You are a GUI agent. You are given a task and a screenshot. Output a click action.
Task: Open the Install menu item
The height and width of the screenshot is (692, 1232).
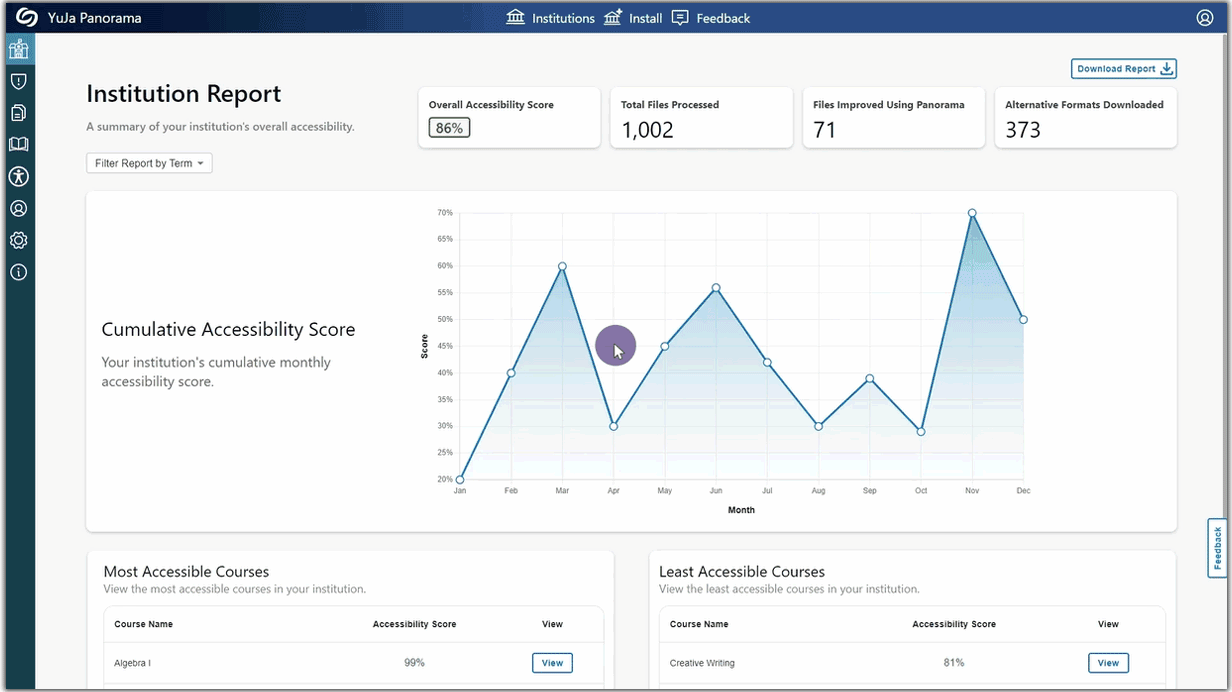633,18
